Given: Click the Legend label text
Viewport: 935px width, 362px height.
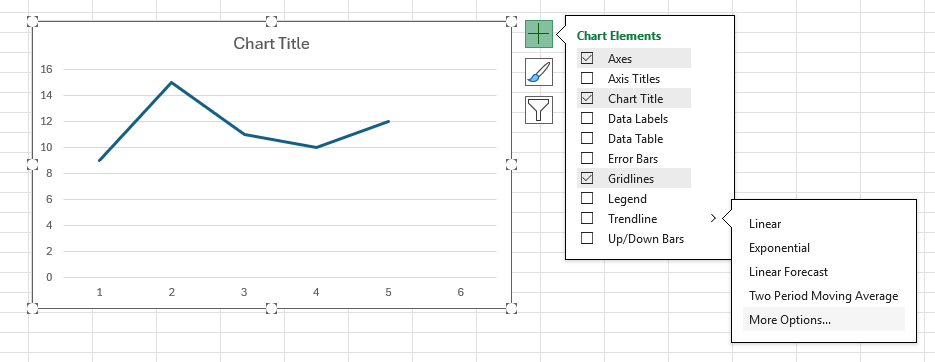Looking at the screenshot, I should (x=627, y=199).
